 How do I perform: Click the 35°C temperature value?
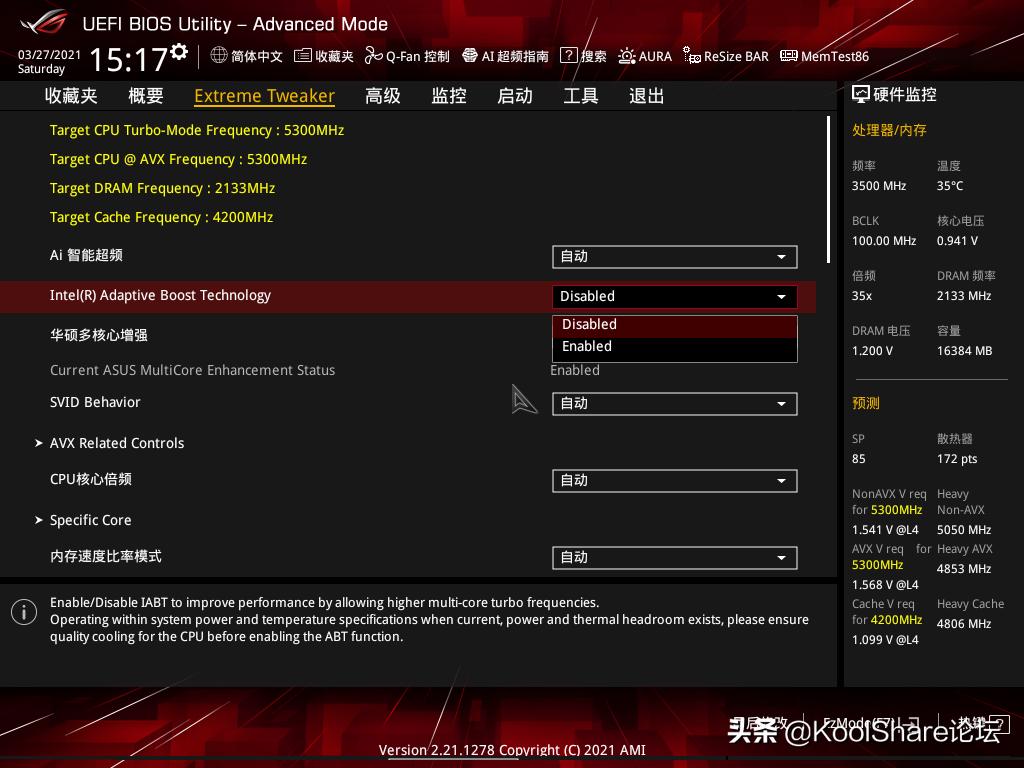(x=950, y=186)
